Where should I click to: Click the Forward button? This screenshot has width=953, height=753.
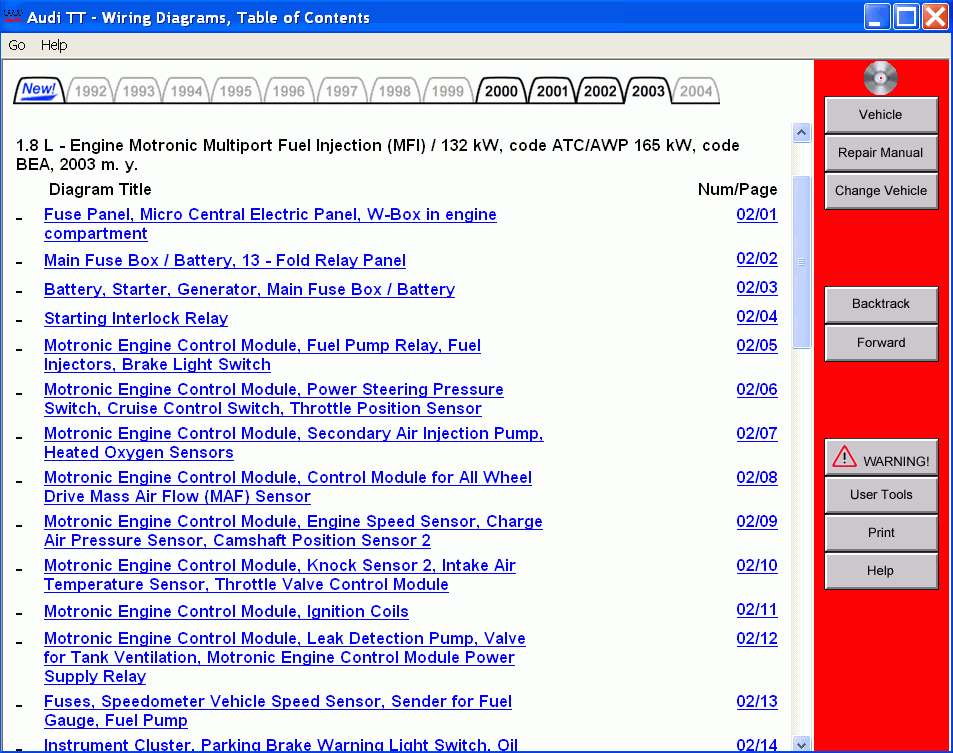[881, 343]
